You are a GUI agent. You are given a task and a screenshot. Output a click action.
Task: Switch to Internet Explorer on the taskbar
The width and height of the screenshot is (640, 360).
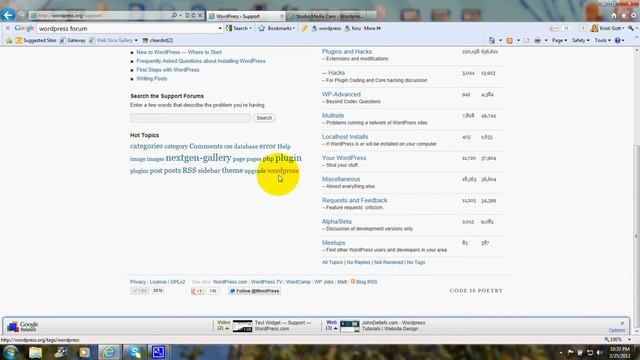coord(109,352)
